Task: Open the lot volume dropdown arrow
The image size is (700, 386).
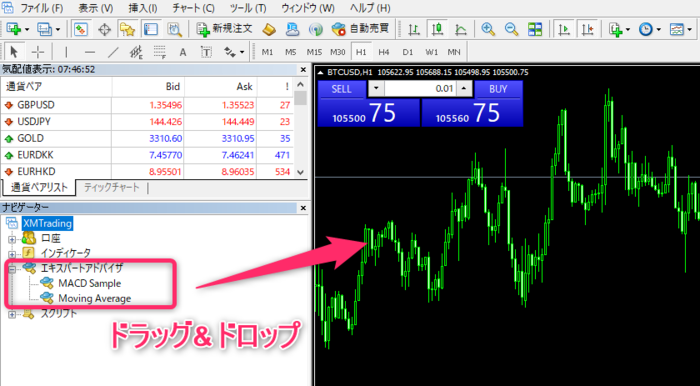Action: [x=376, y=88]
